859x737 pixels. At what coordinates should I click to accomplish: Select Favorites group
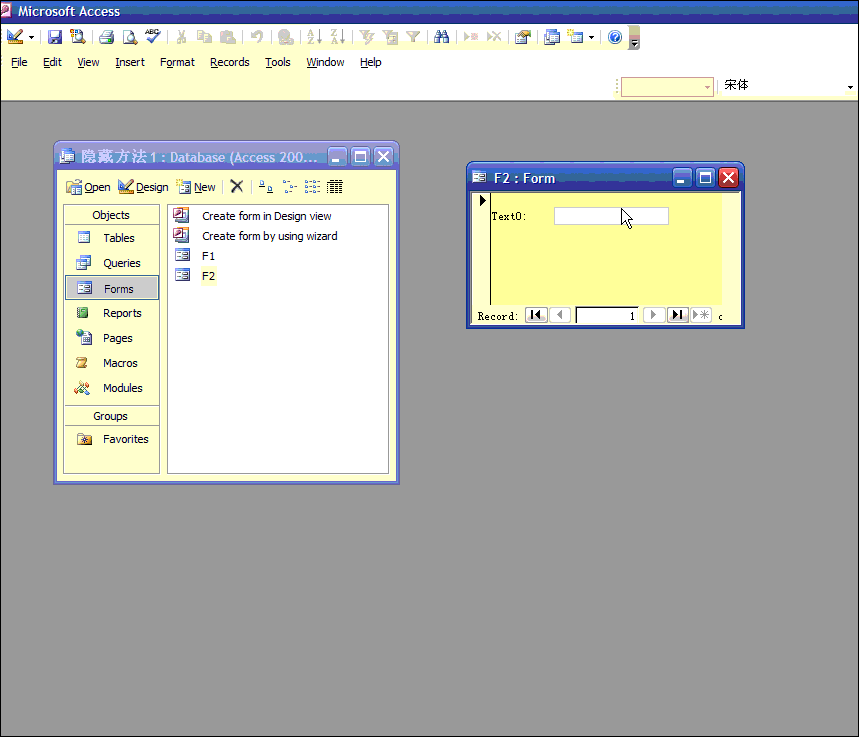pyautogui.click(x=111, y=439)
